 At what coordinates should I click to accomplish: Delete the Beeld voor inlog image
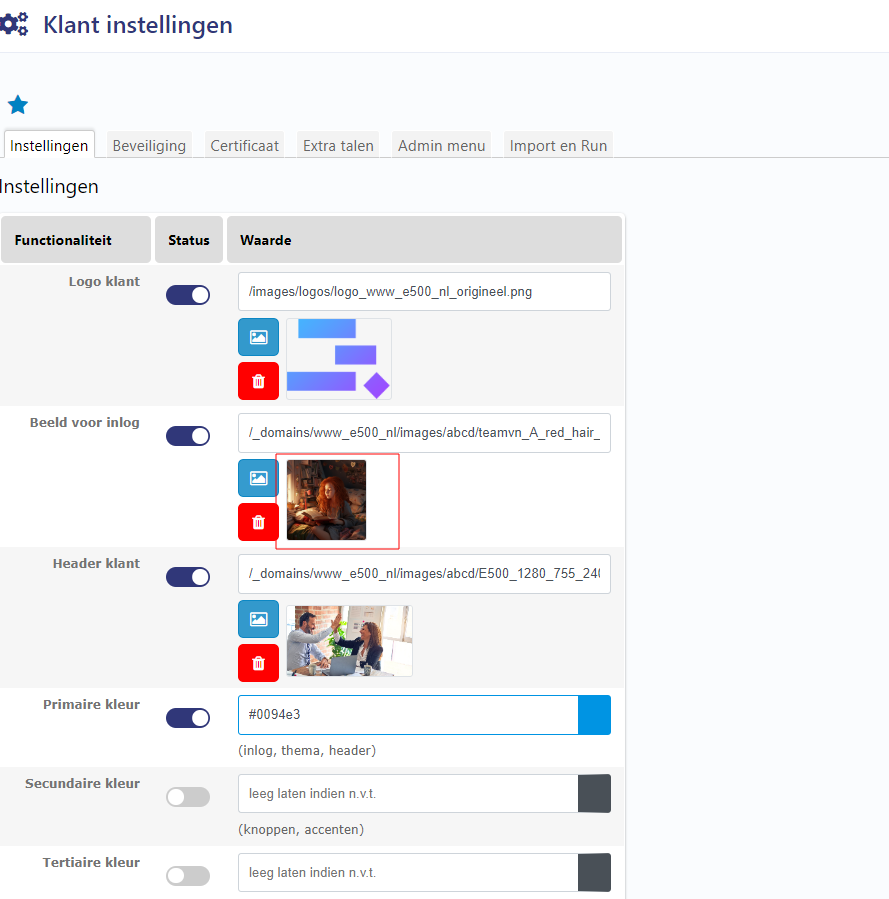point(258,522)
